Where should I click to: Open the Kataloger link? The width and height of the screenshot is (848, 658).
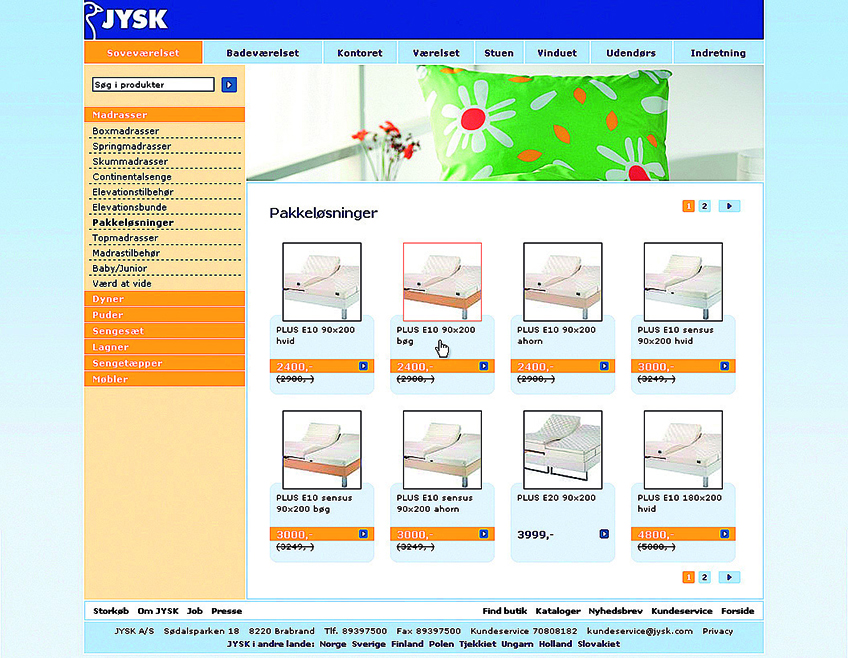(x=558, y=611)
